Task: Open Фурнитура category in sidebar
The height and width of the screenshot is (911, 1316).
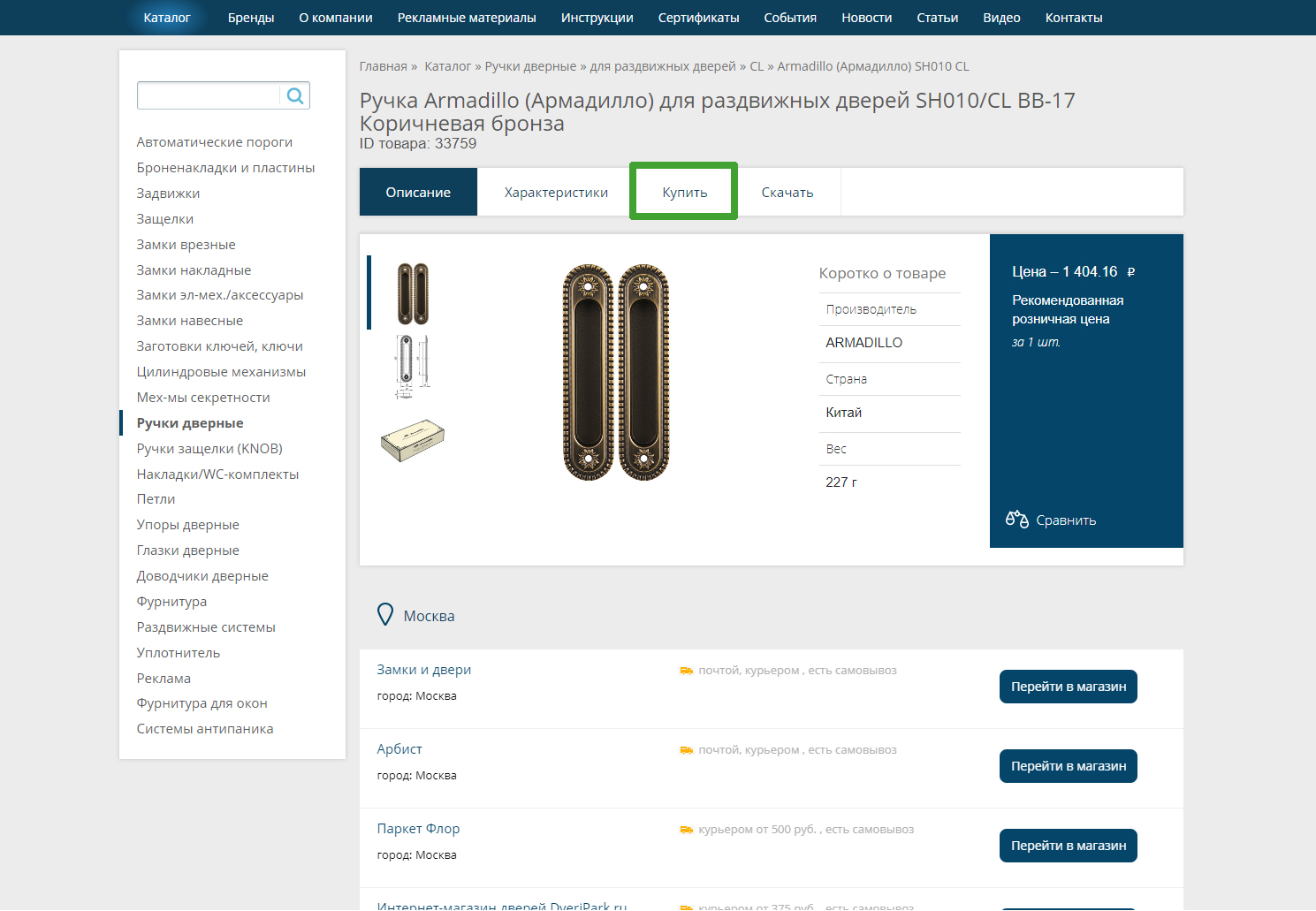Action: pos(172,602)
